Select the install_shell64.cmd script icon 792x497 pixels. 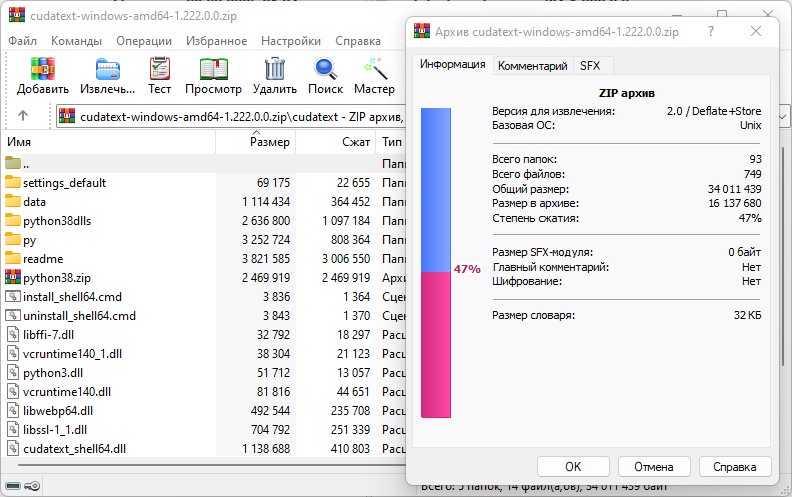(13, 296)
